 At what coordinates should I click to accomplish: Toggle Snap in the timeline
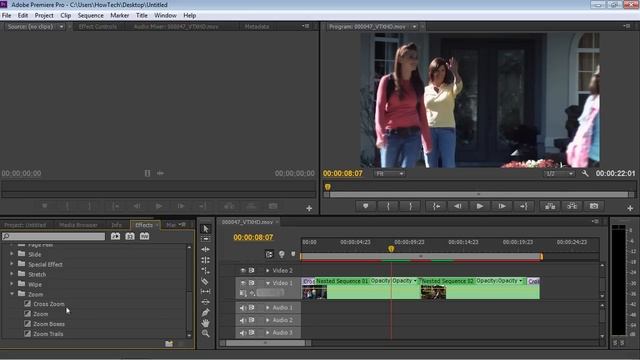click(x=269, y=254)
